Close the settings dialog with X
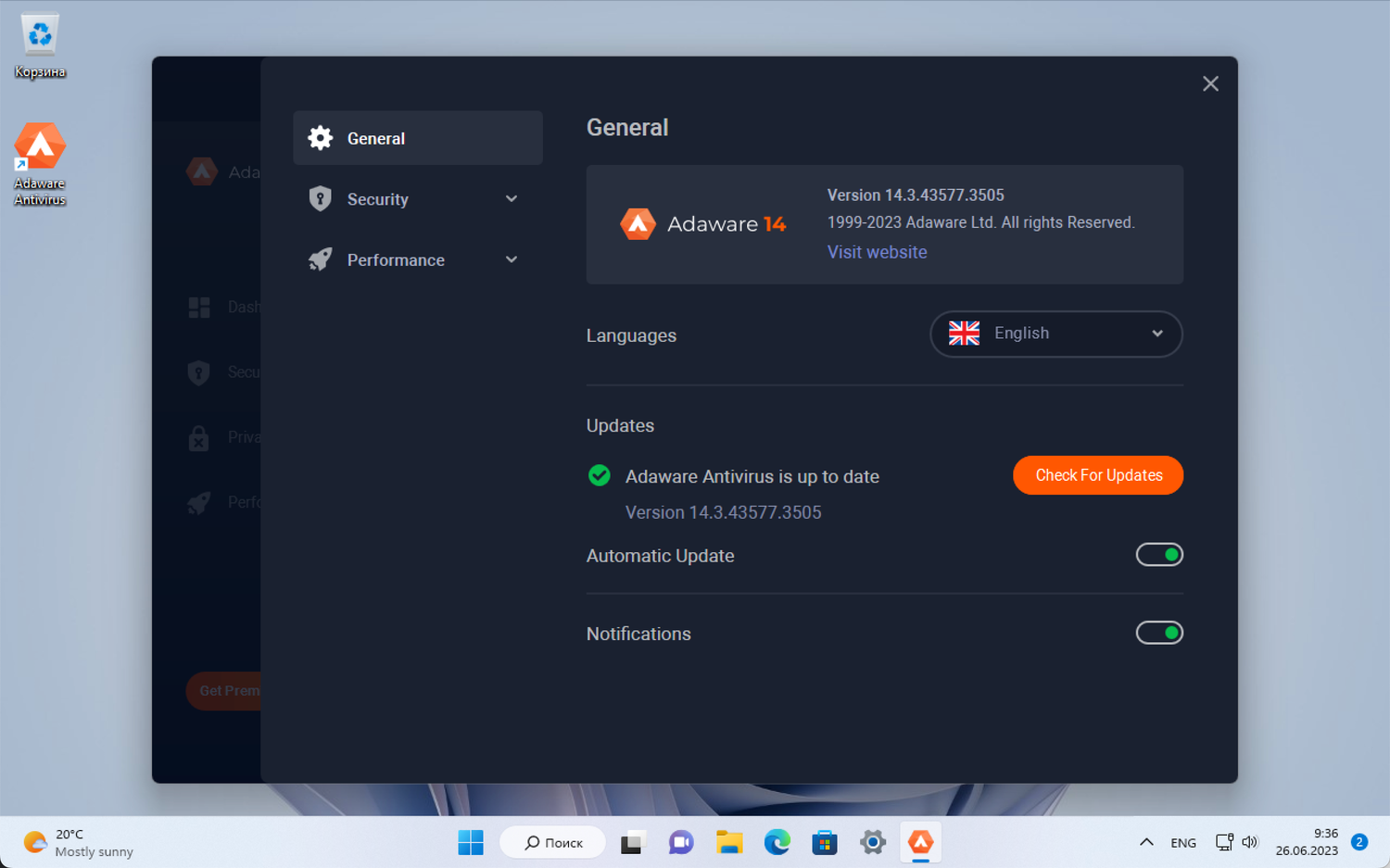1390x868 pixels. [x=1210, y=84]
